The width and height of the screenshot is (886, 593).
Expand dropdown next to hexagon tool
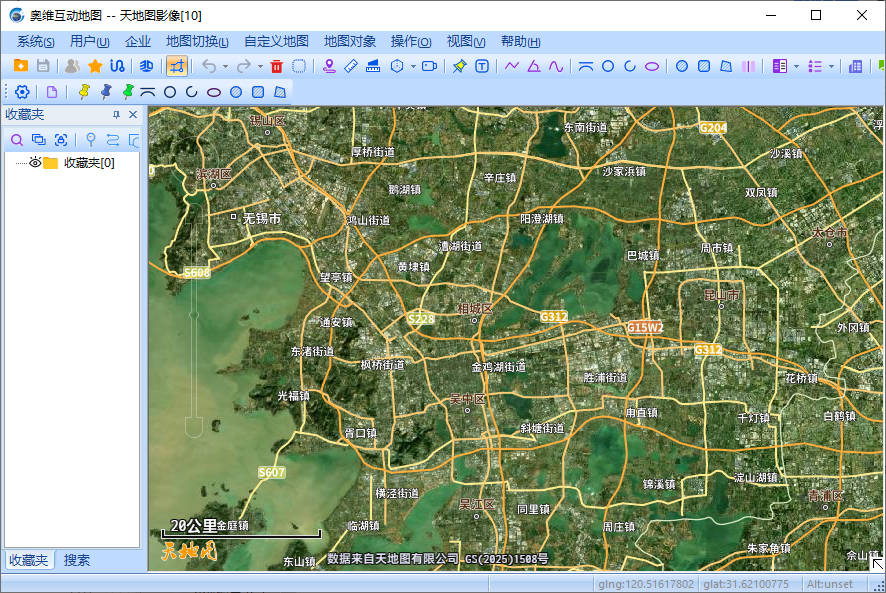click(x=411, y=67)
